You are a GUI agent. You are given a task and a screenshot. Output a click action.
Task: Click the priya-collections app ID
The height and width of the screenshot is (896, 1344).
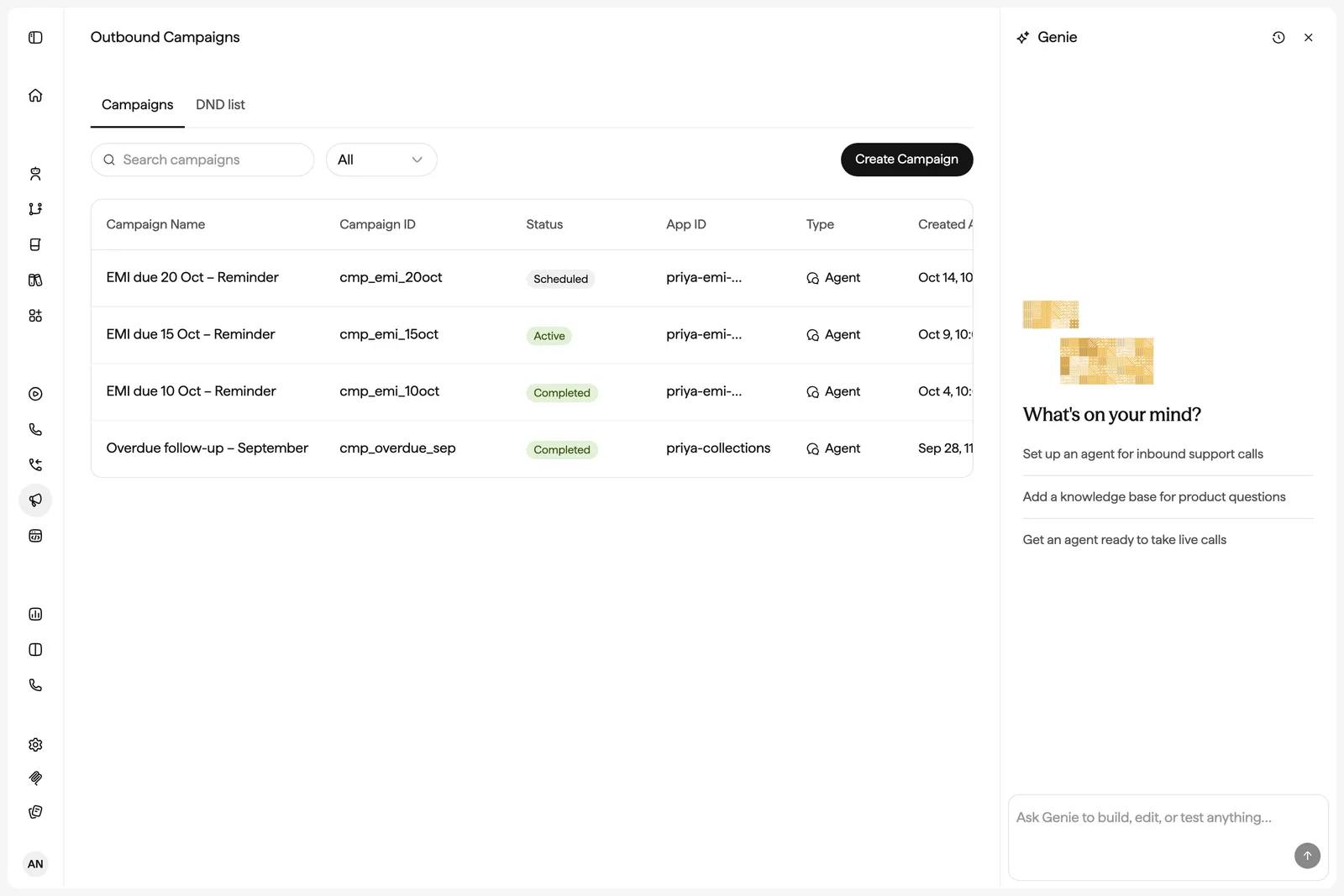pyautogui.click(x=718, y=448)
